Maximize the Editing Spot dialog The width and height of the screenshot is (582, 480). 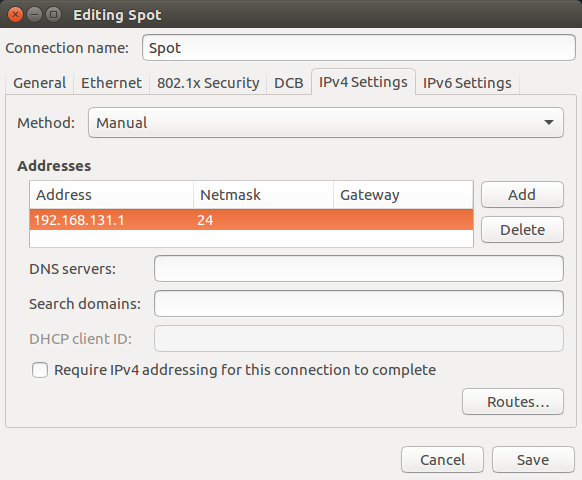tap(53, 15)
